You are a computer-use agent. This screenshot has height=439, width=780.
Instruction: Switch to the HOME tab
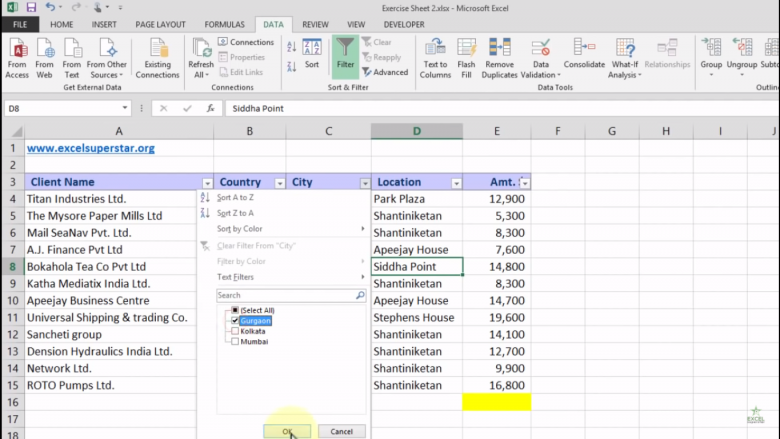click(x=62, y=24)
